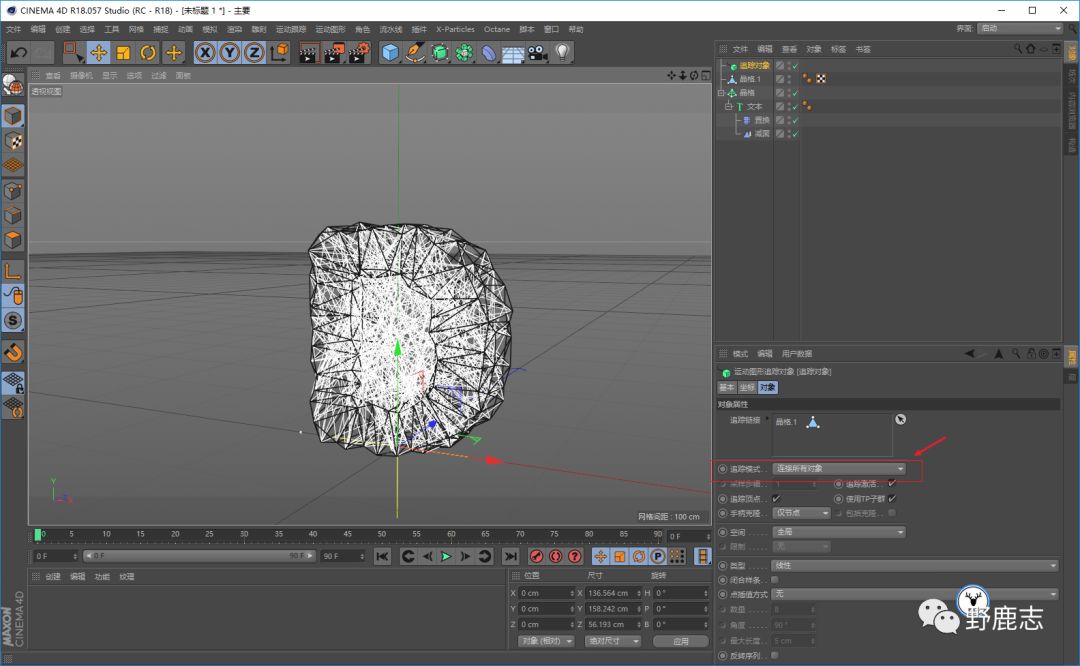1080x666 pixels.
Task: Open the green array modeling icon
Action: coord(464,52)
